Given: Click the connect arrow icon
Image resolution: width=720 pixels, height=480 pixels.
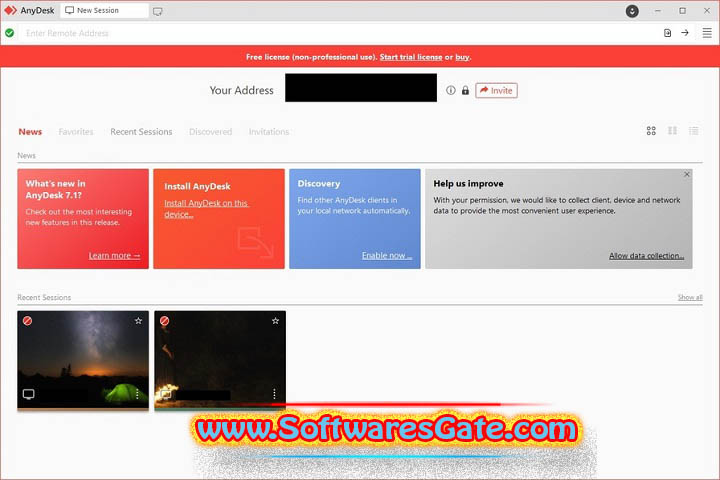Looking at the screenshot, I should pos(685,33).
